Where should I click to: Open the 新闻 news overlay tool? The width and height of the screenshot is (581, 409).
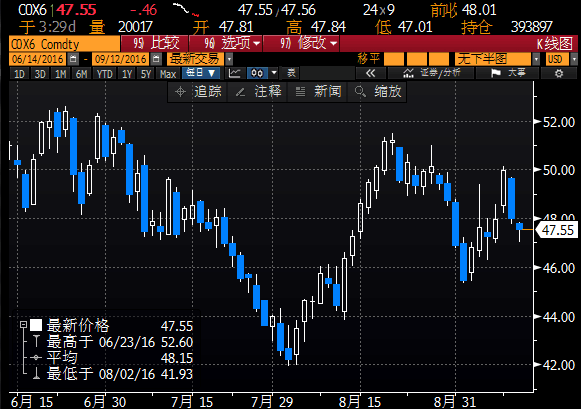[318, 92]
